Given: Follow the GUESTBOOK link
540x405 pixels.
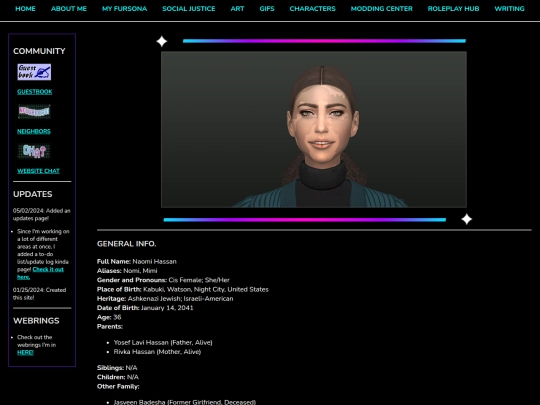Looking at the screenshot, I should point(35,92).
